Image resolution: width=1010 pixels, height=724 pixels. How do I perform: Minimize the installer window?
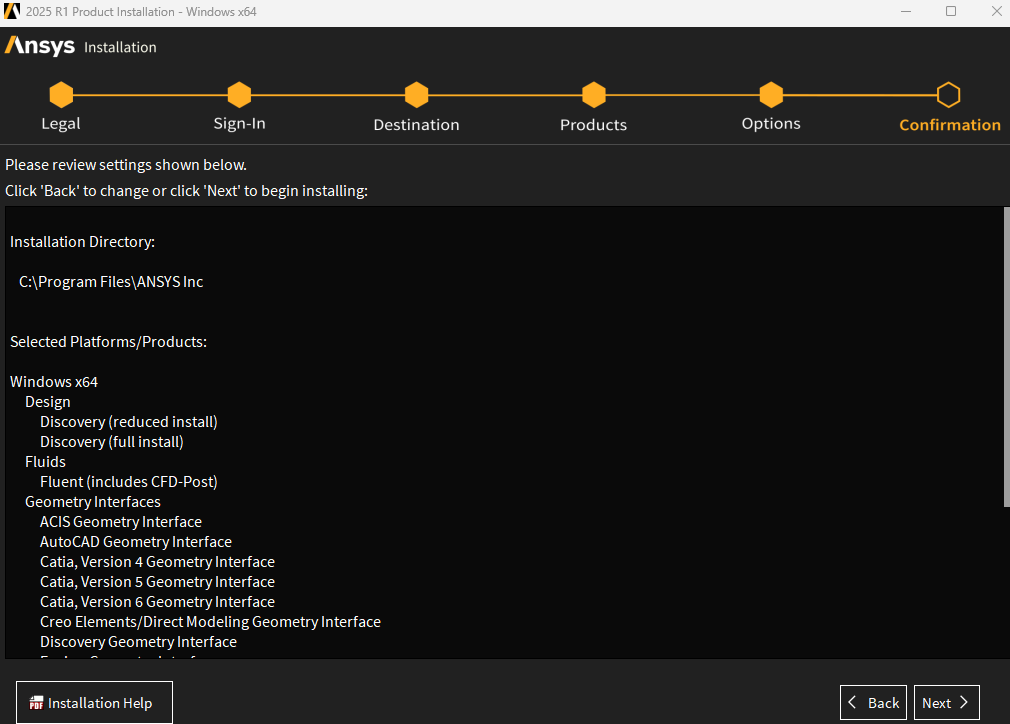(906, 12)
